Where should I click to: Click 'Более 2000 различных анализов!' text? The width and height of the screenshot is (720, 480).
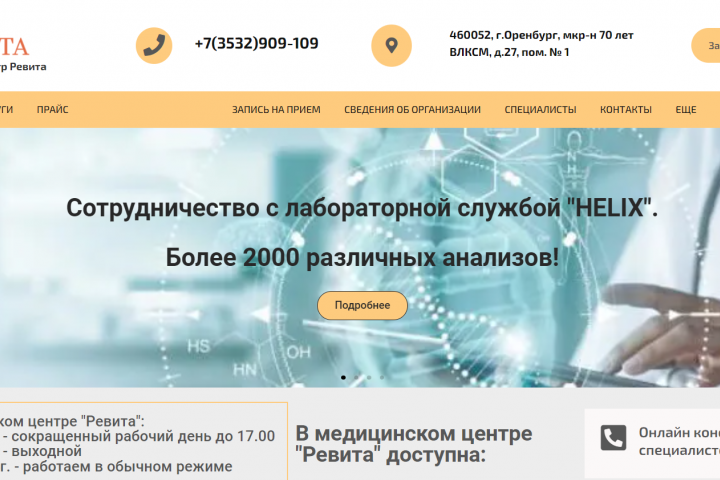point(362,257)
